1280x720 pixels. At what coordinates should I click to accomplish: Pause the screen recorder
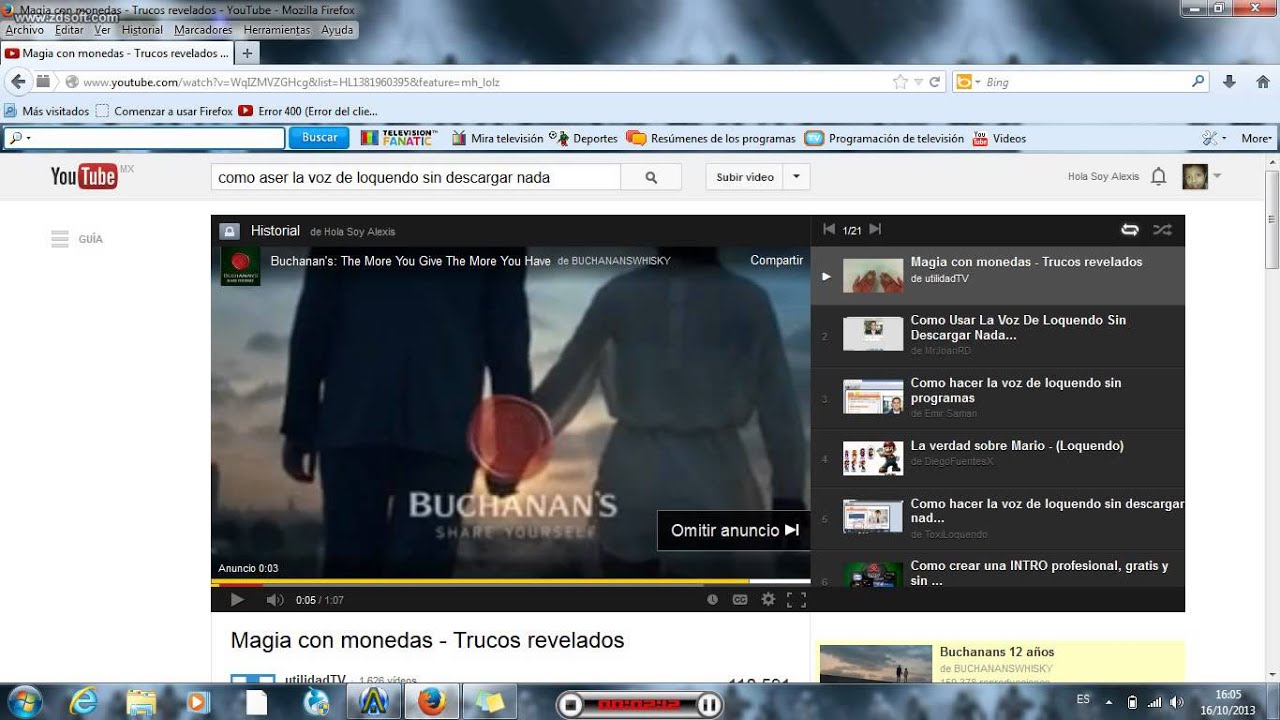[709, 705]
